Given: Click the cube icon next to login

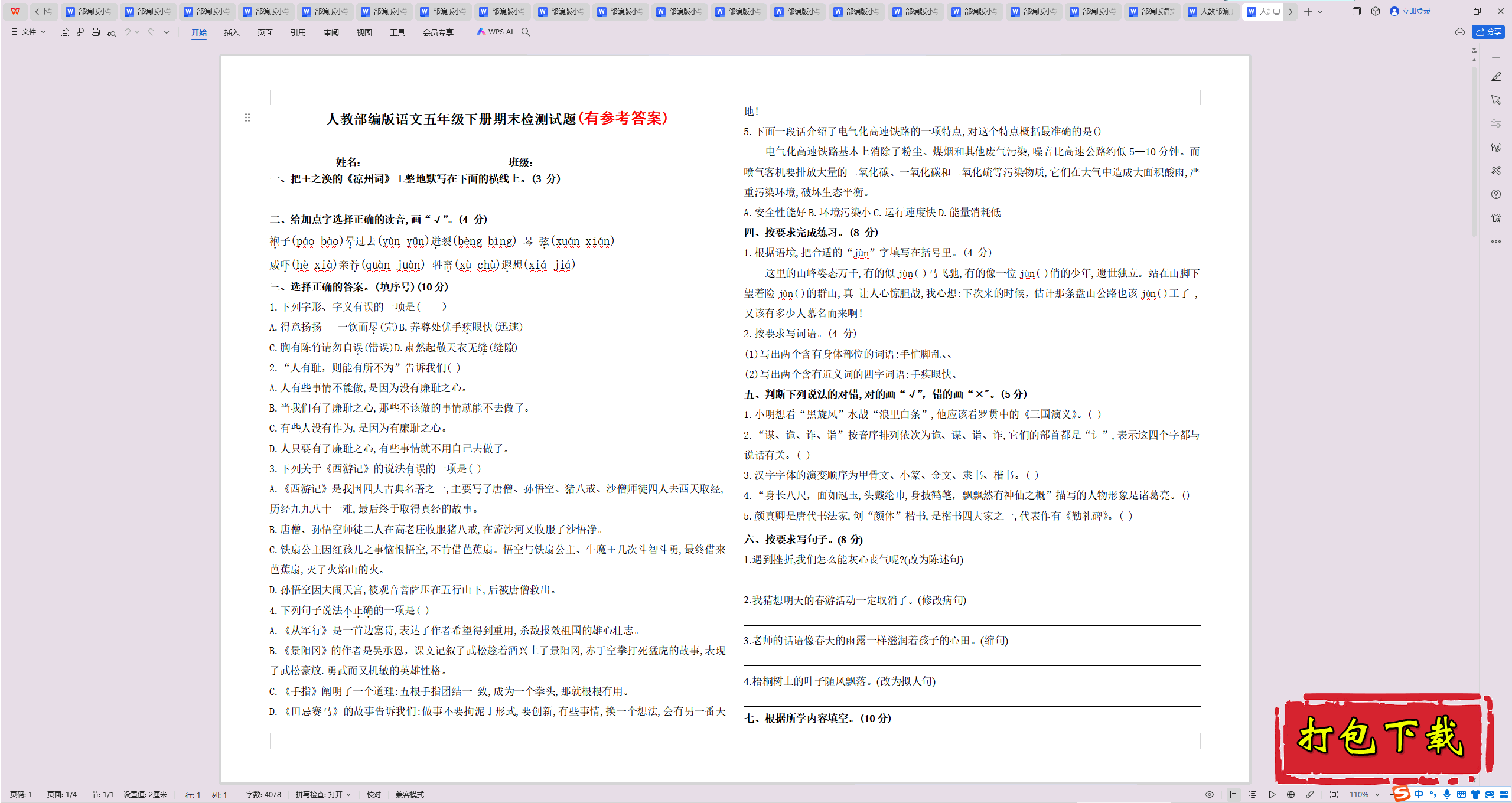Looking at the screenshot, I should click(1376, 11).
